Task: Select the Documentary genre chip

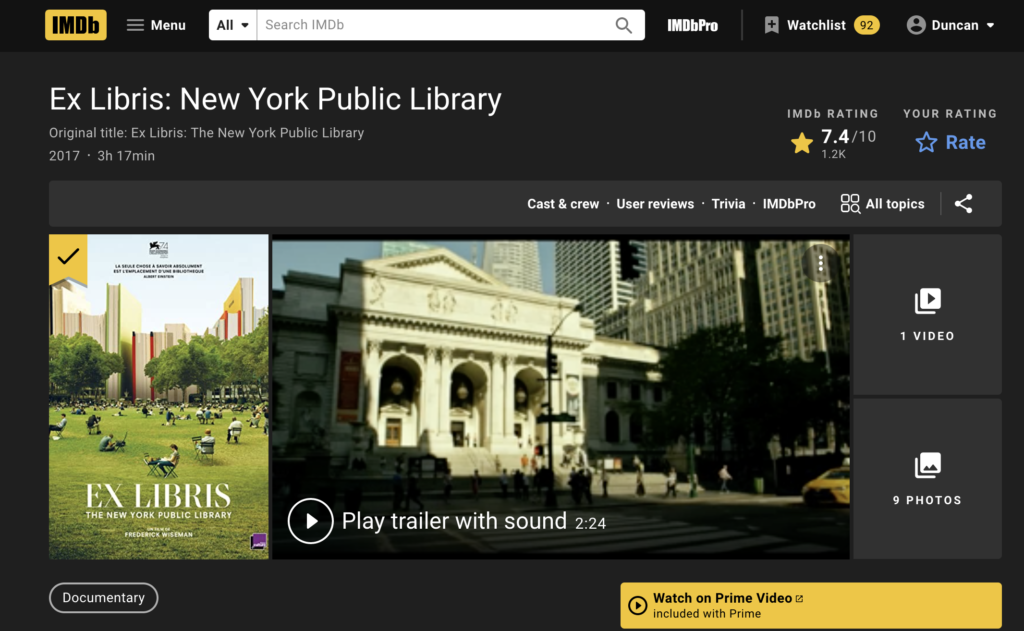Action: coord(104,598)
